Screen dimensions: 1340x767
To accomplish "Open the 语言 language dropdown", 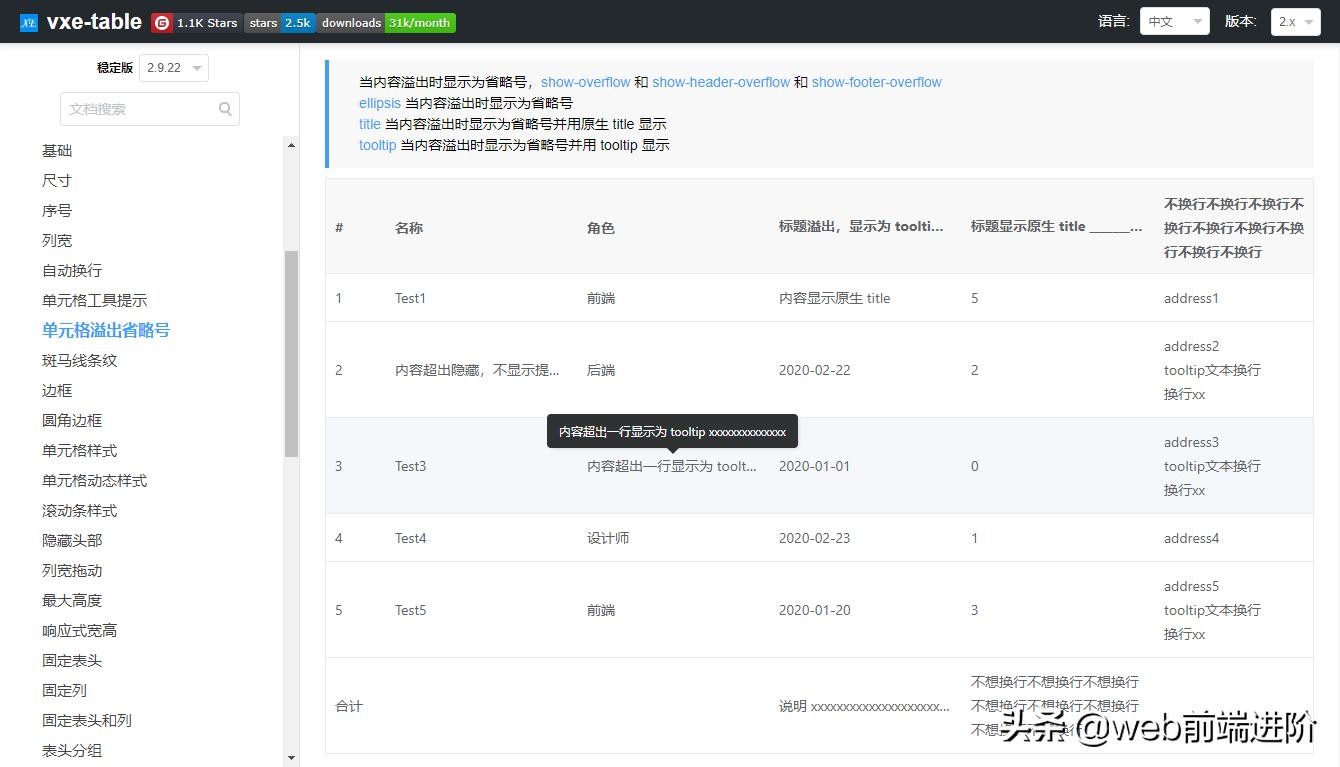I will click(x=1174, y=22).
